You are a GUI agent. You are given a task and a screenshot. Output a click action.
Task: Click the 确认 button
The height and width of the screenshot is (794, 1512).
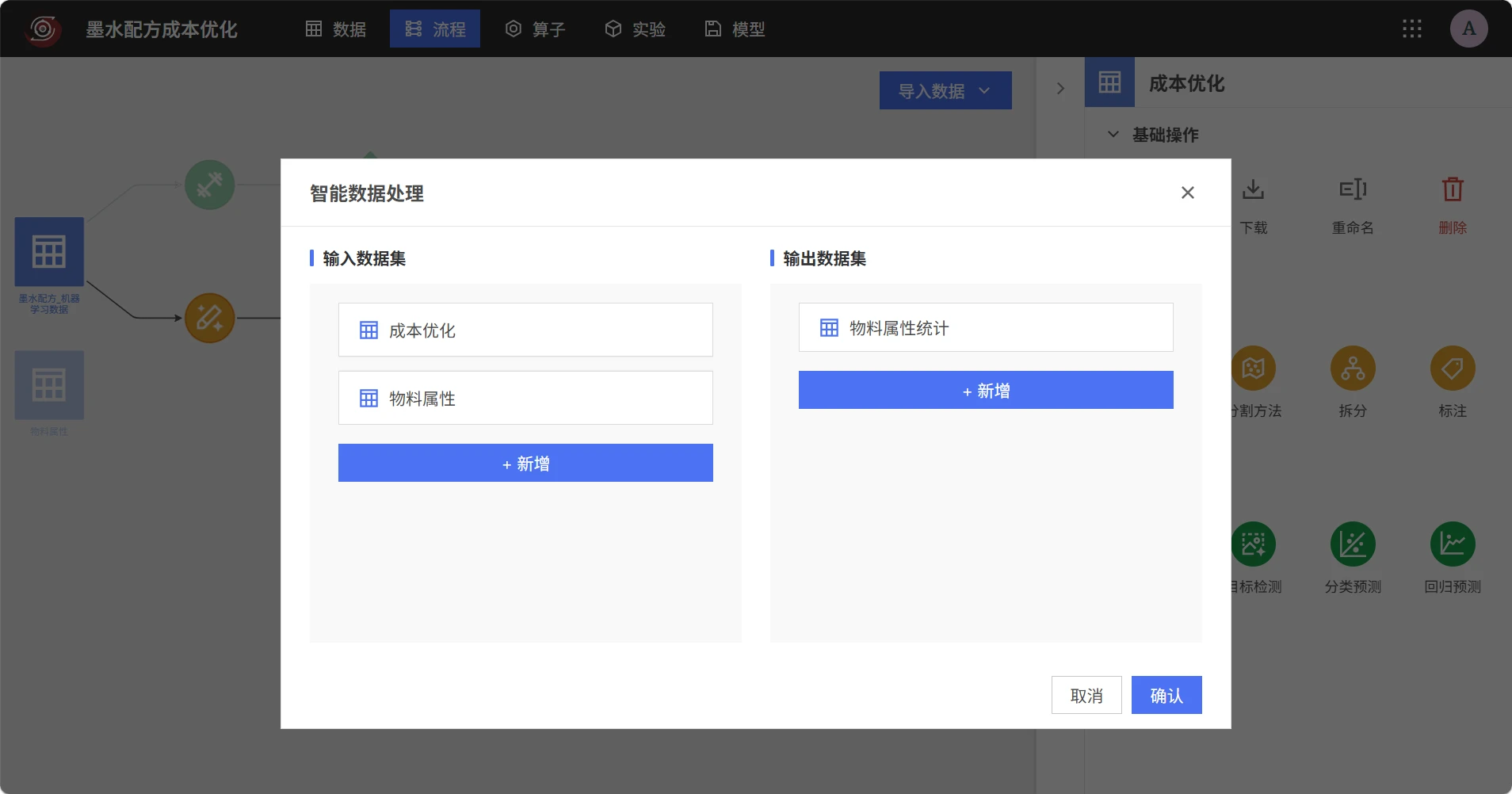(1166, 695)
